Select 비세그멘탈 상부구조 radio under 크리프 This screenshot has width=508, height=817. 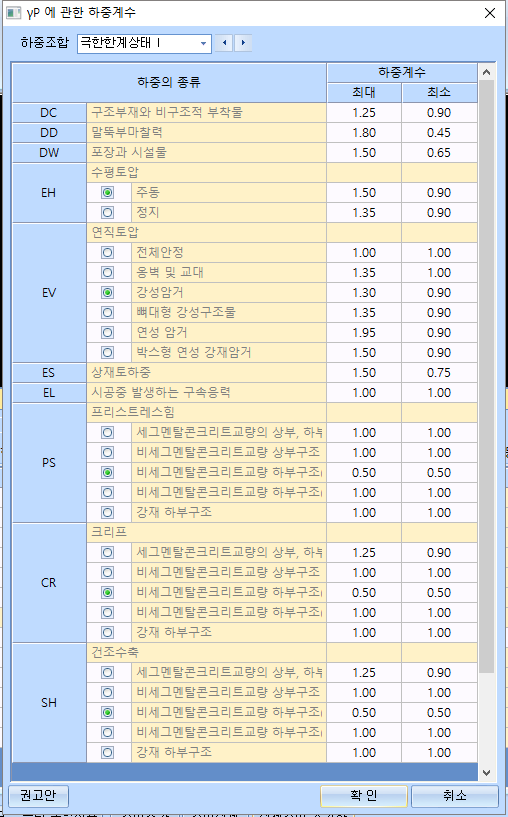tap(108, 573)
